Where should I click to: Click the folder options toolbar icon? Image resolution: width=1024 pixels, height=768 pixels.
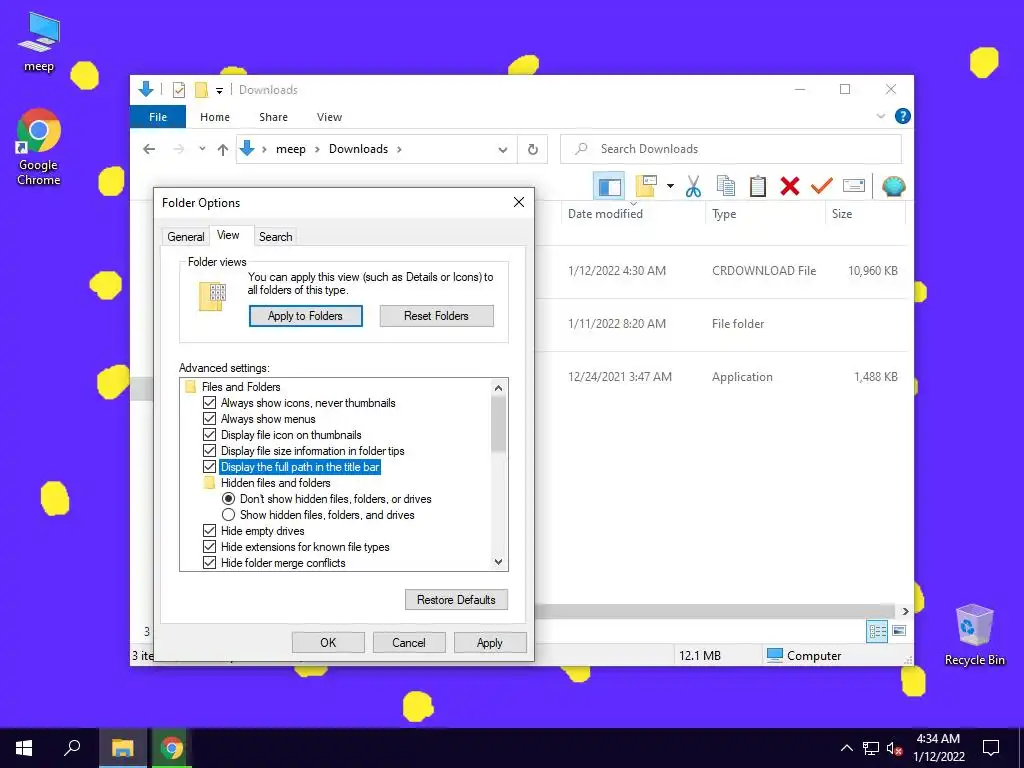[647, 186]
